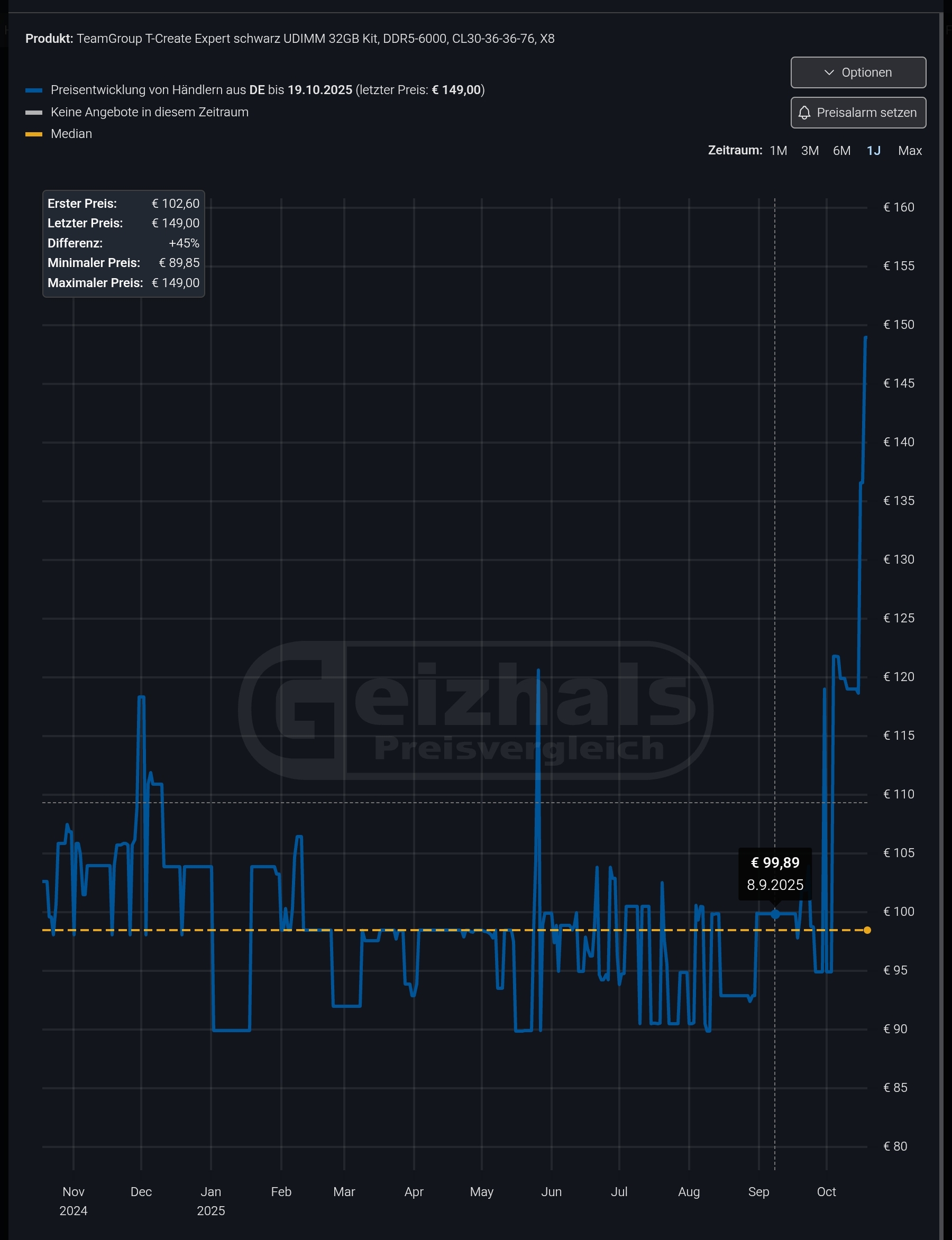The image size is (952, 1240).
Task: Click the € 120 axis label
Action: tap(899, 677)
